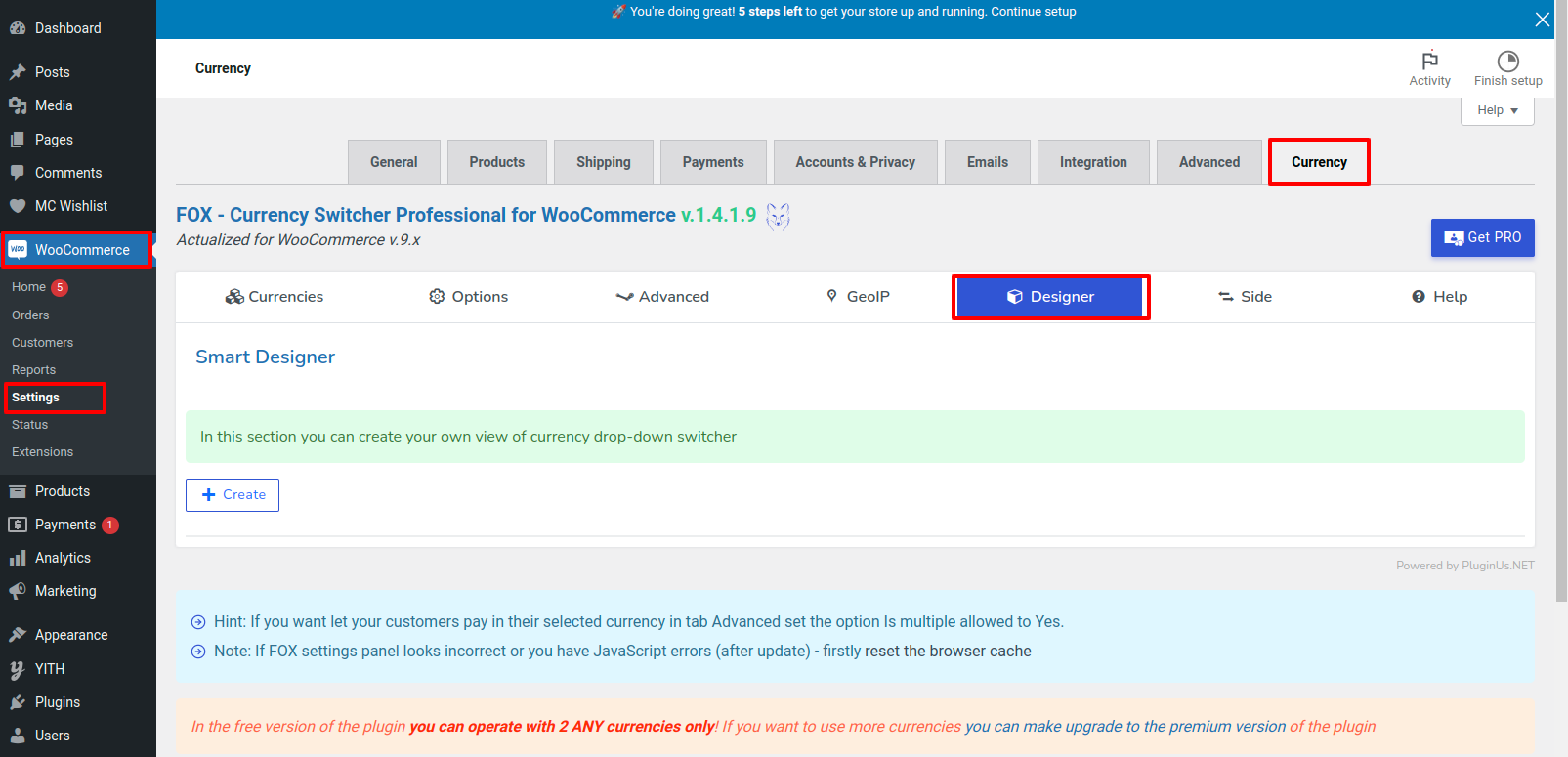Switch to the Payments settings tab
Image resolution: width=1568 pixels, height=757 pixels.
coord(713,162)
